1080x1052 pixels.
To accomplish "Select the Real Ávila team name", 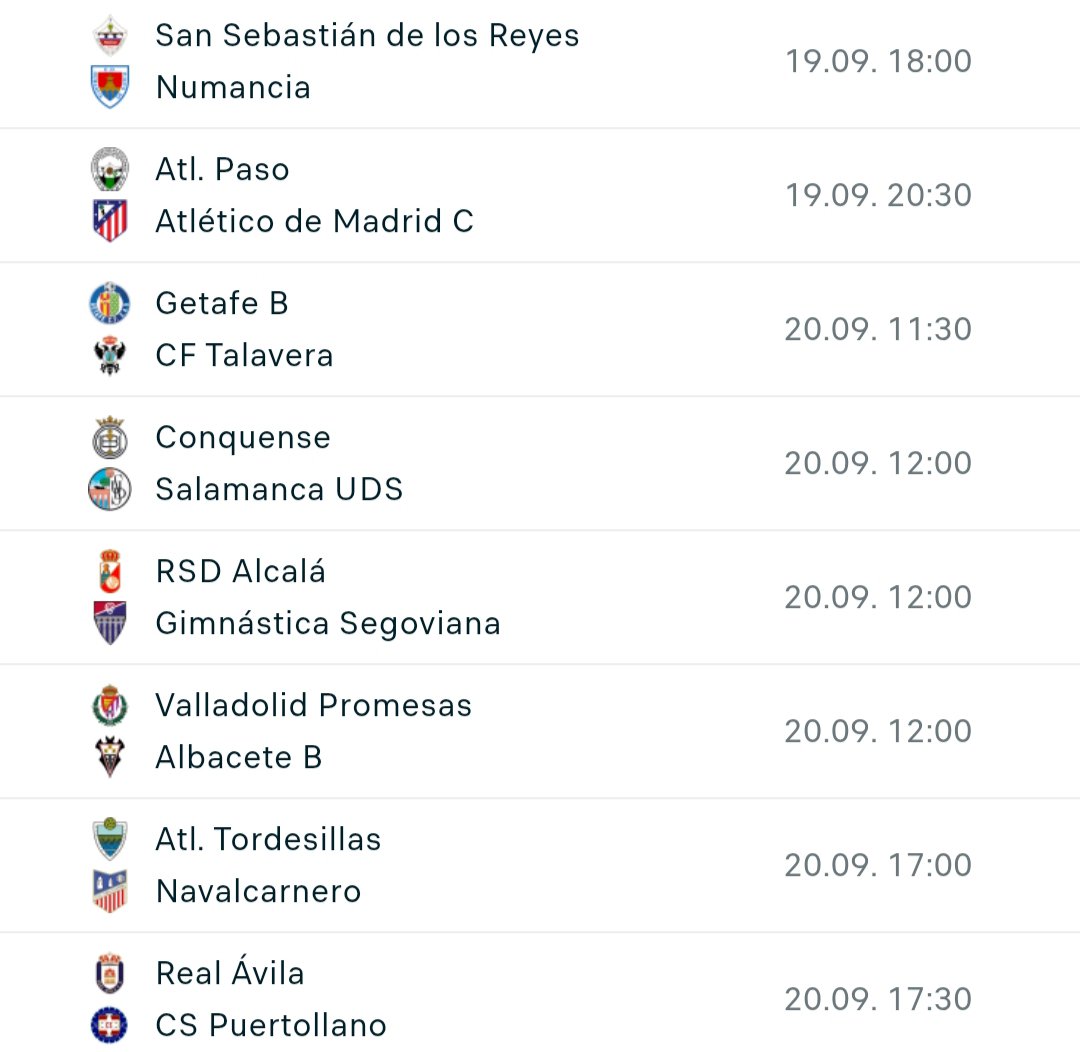I will point(230,972).
